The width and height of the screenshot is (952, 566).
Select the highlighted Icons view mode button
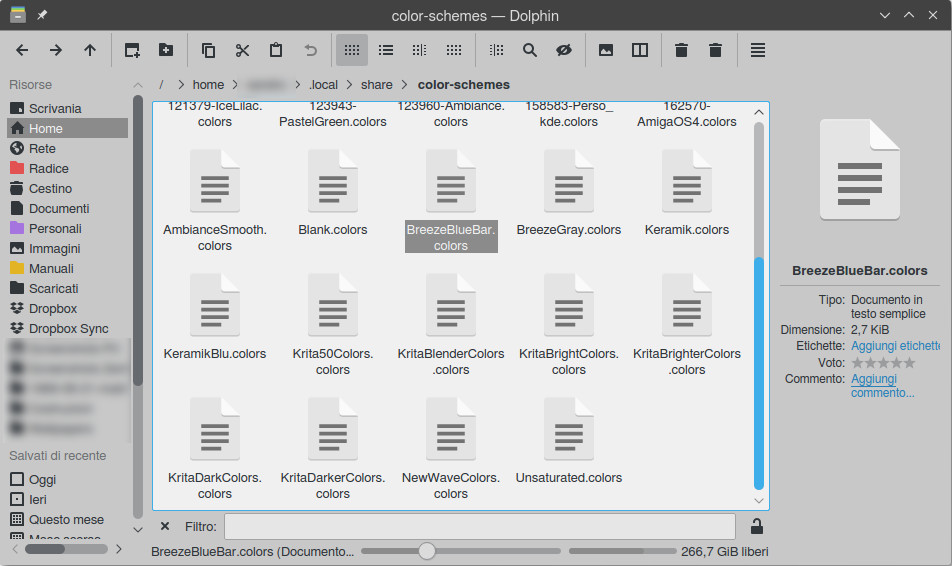pos(352,50)
